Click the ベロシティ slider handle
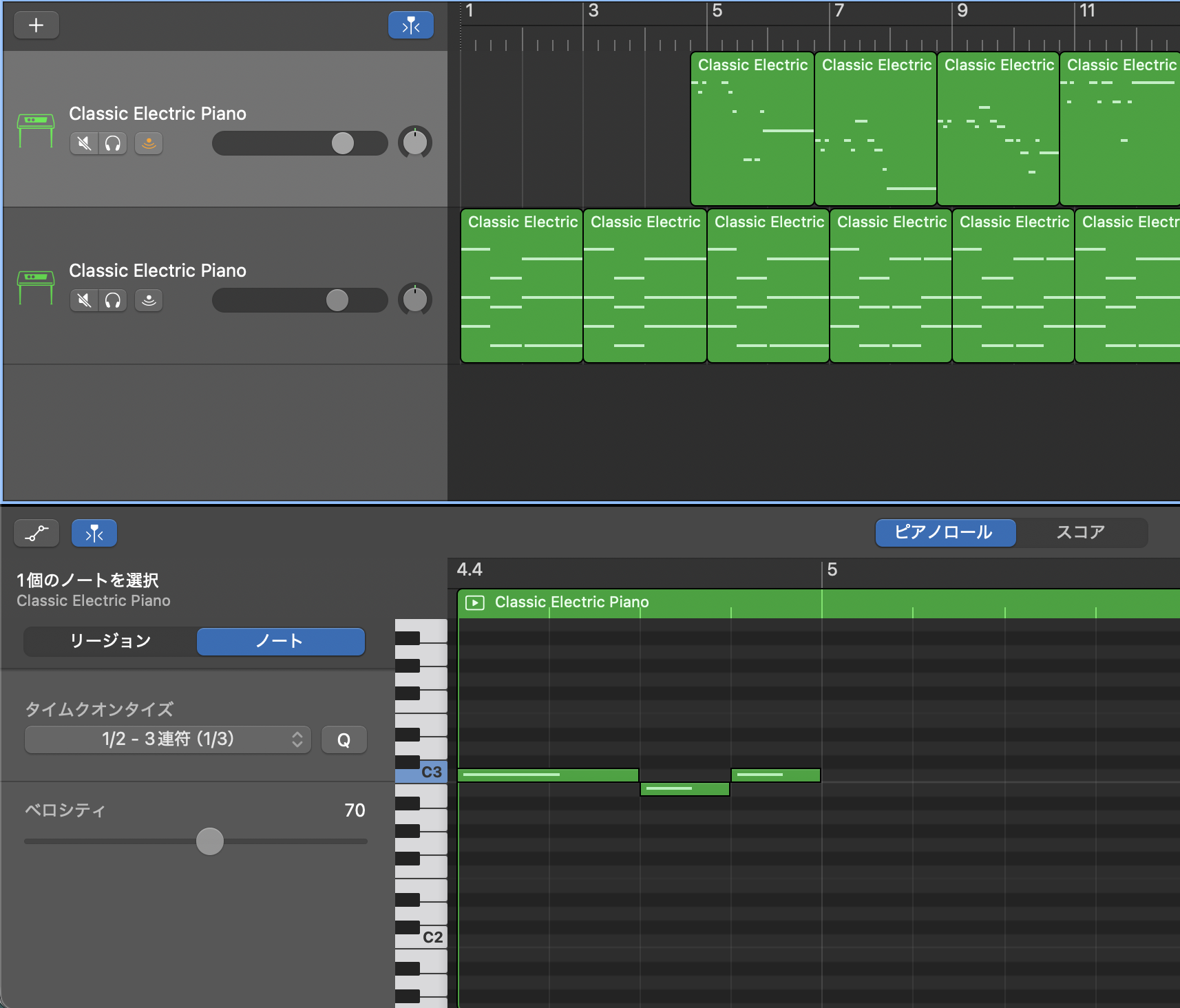 click(x=210, y=841)
